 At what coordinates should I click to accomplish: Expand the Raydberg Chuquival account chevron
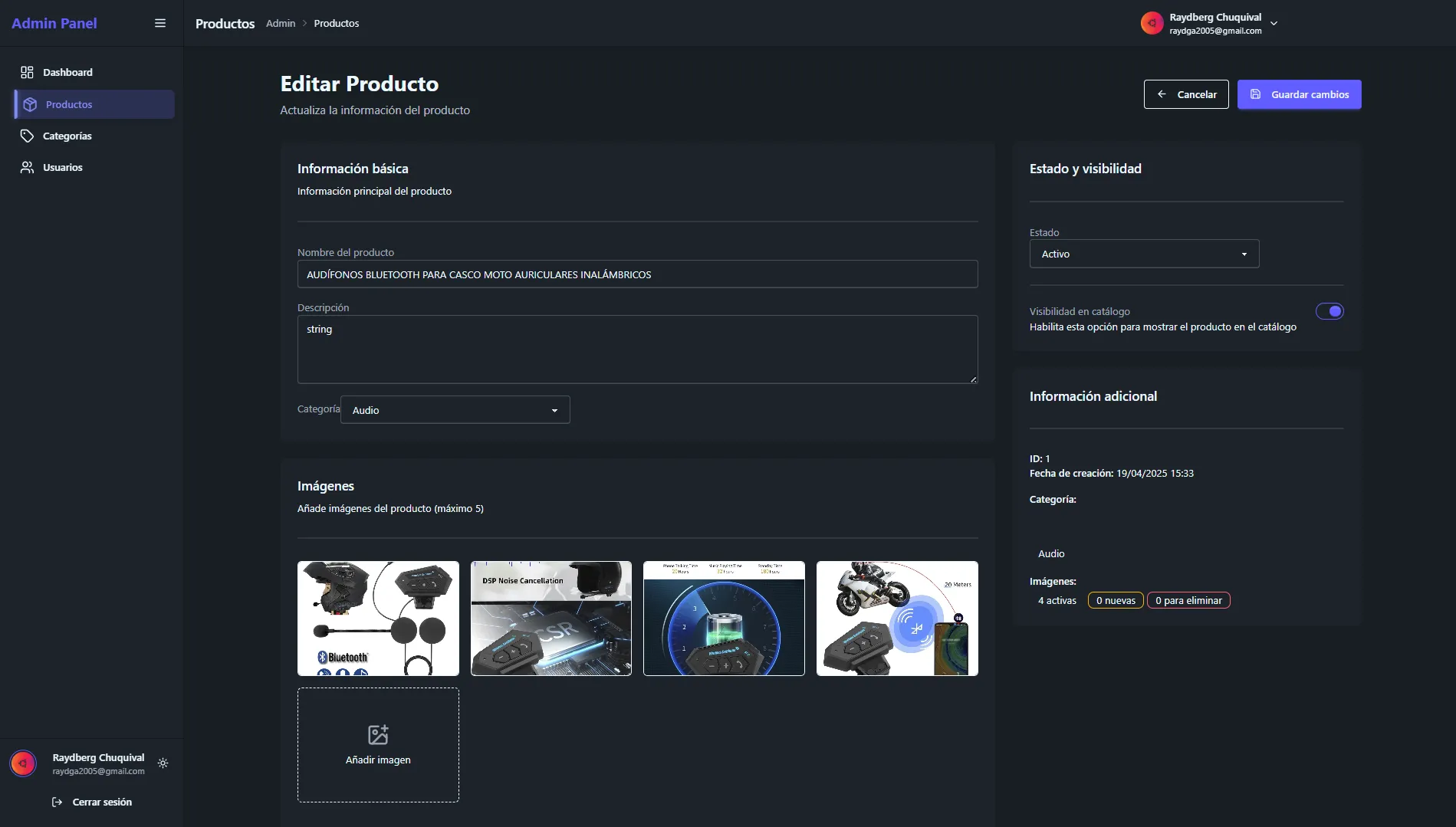pyautogui.click(x=1274, y=24)
